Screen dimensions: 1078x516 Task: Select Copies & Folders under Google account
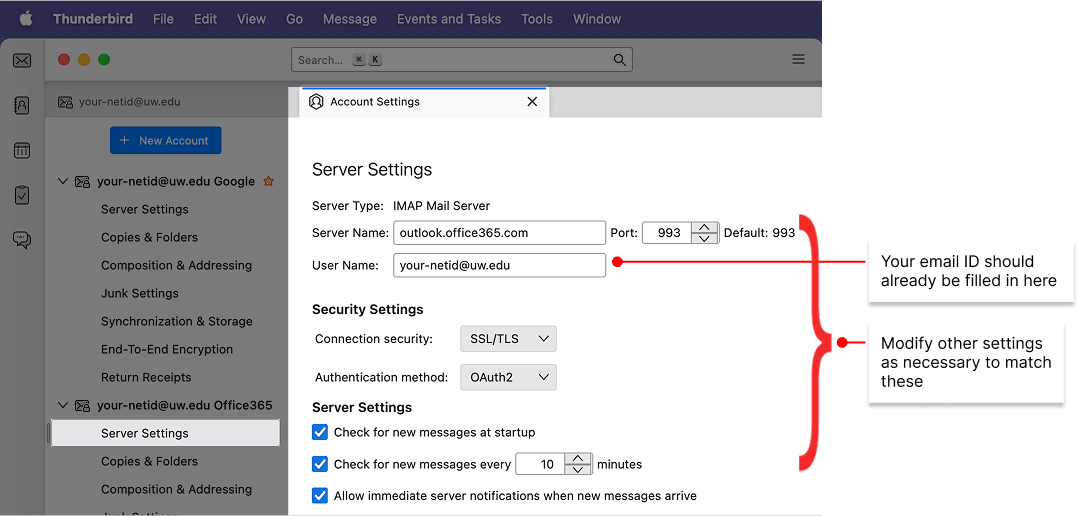149,237
